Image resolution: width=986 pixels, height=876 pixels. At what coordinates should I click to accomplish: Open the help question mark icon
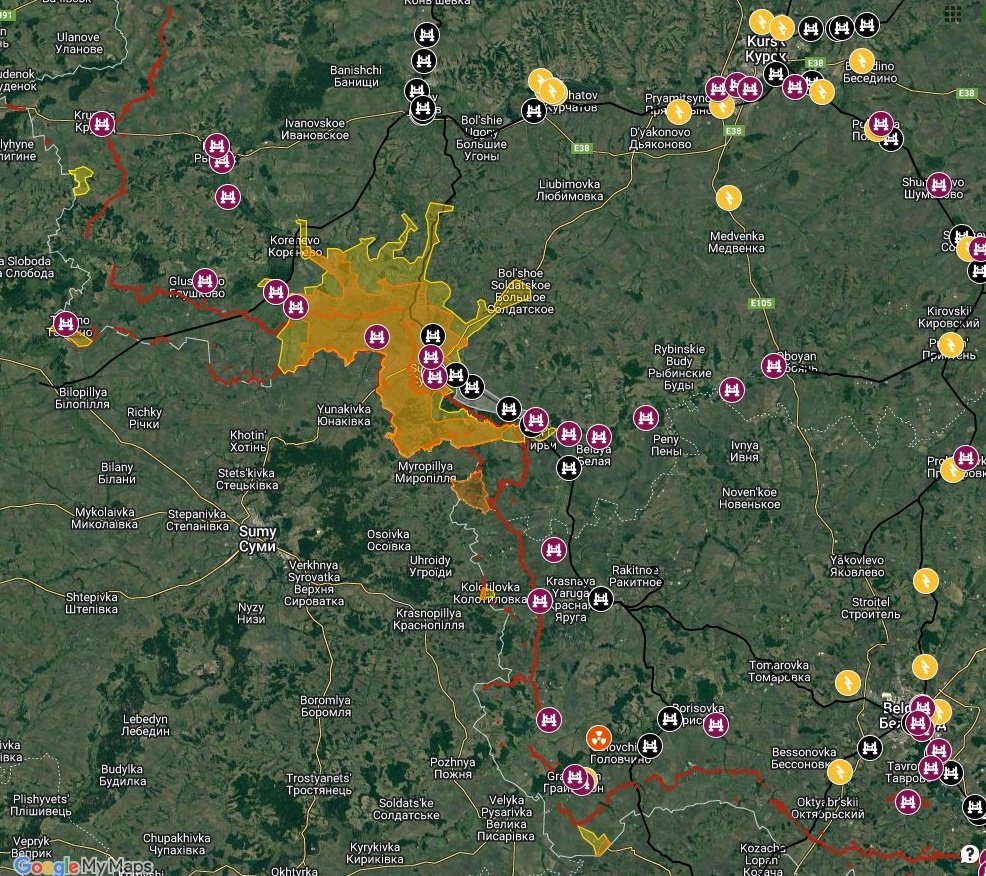[x=970, y=854]
